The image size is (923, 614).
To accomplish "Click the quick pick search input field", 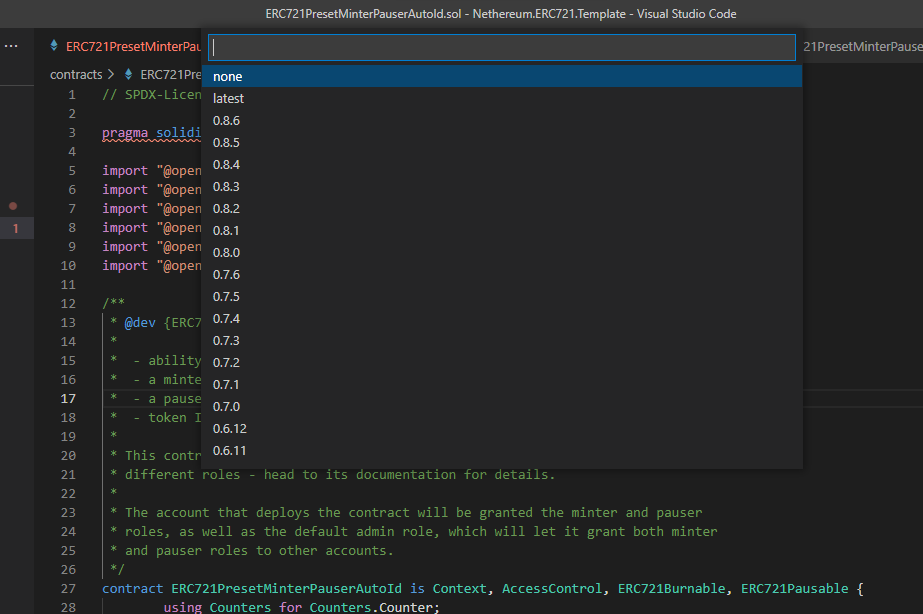I will point(502,48).
